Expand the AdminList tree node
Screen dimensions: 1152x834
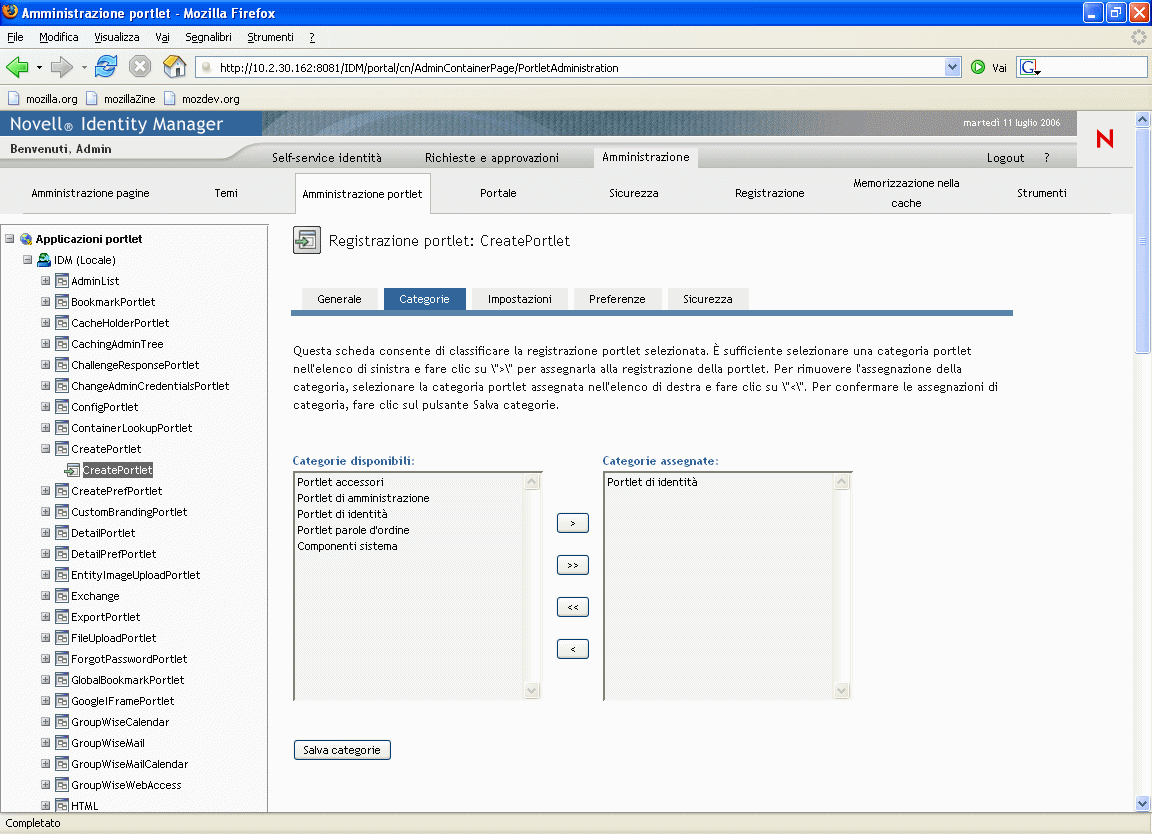[x=46, y=281]
